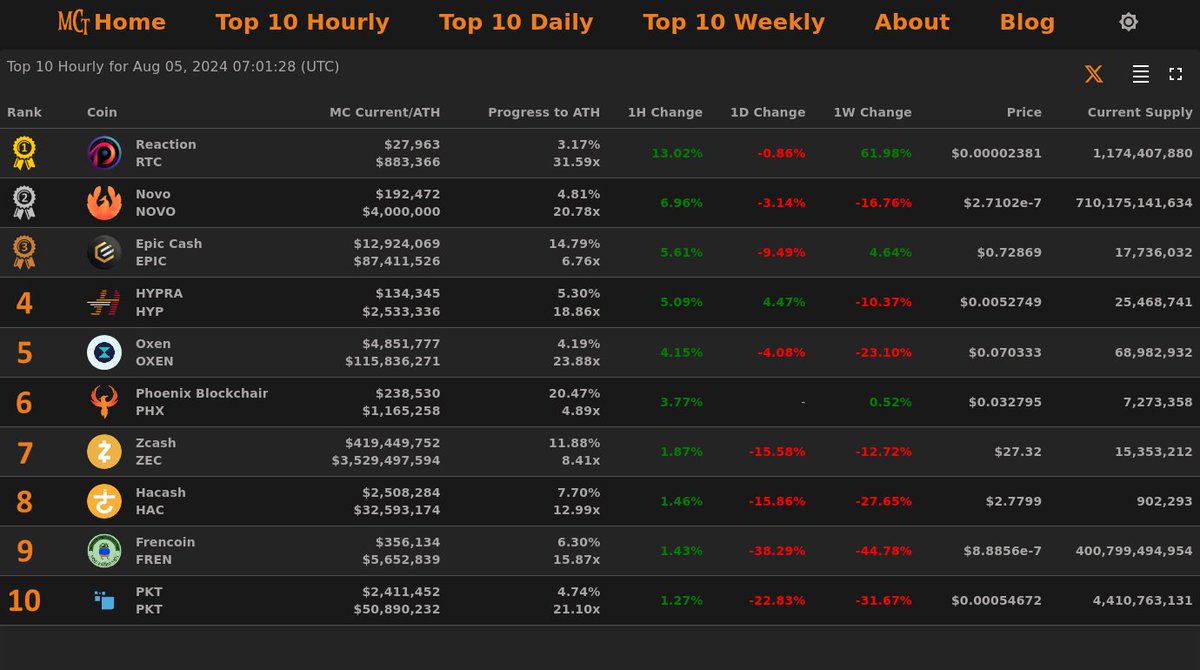Open the Top 10 Hourly tab
This screenshot has height=670, width=1200.
point(302,22)
